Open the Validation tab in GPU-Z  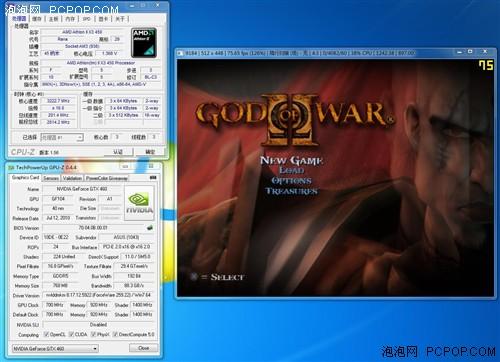tap(72, 178)
